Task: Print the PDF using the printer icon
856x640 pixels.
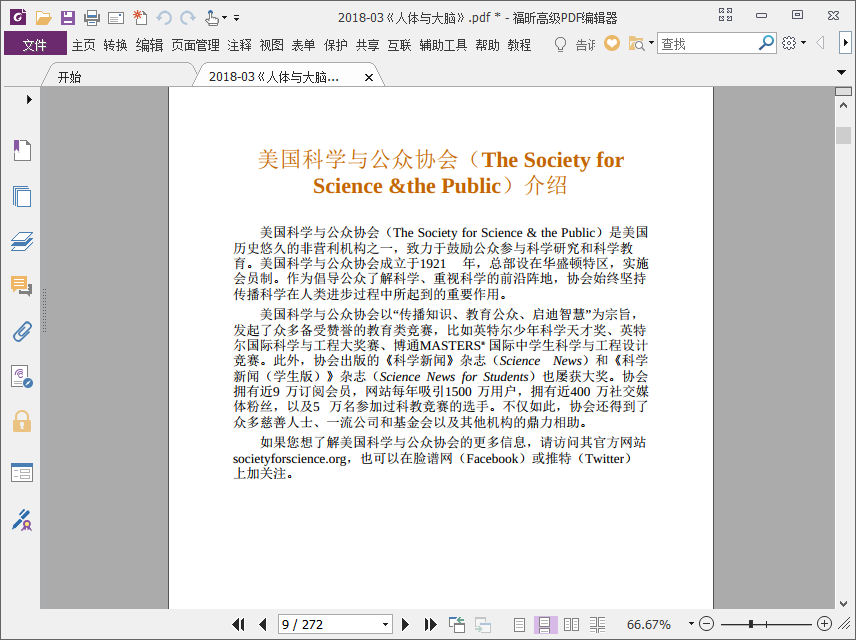Action: 92,18
